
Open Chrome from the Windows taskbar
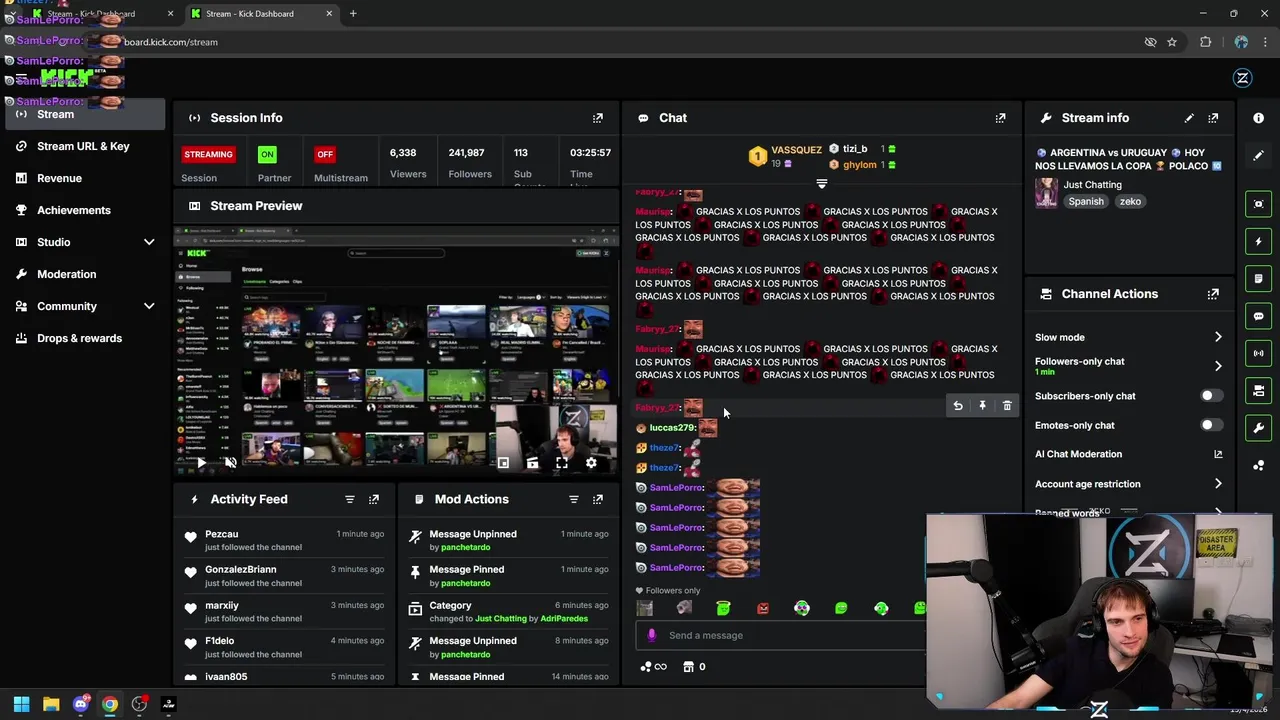click(x=110, y=704)
